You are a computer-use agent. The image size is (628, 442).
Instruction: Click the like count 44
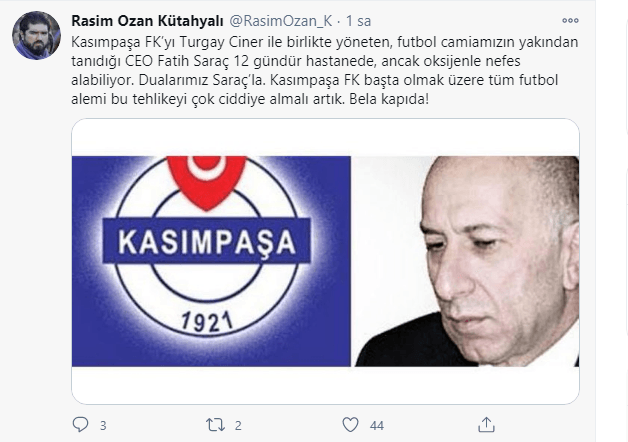tap(377, 426)
